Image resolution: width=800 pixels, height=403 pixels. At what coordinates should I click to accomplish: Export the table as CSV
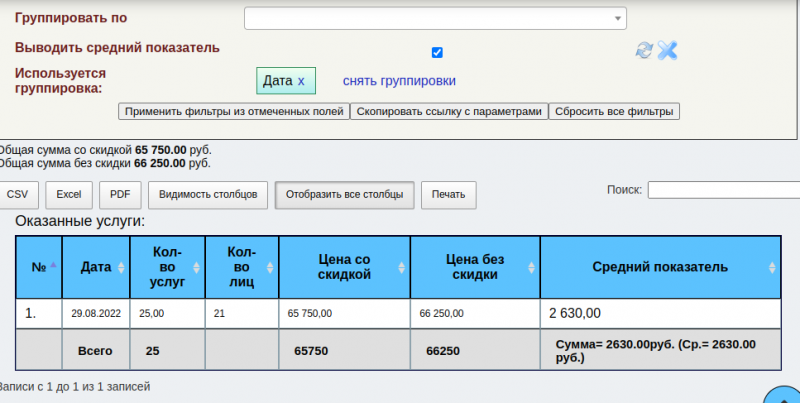[x=17, y=194]
